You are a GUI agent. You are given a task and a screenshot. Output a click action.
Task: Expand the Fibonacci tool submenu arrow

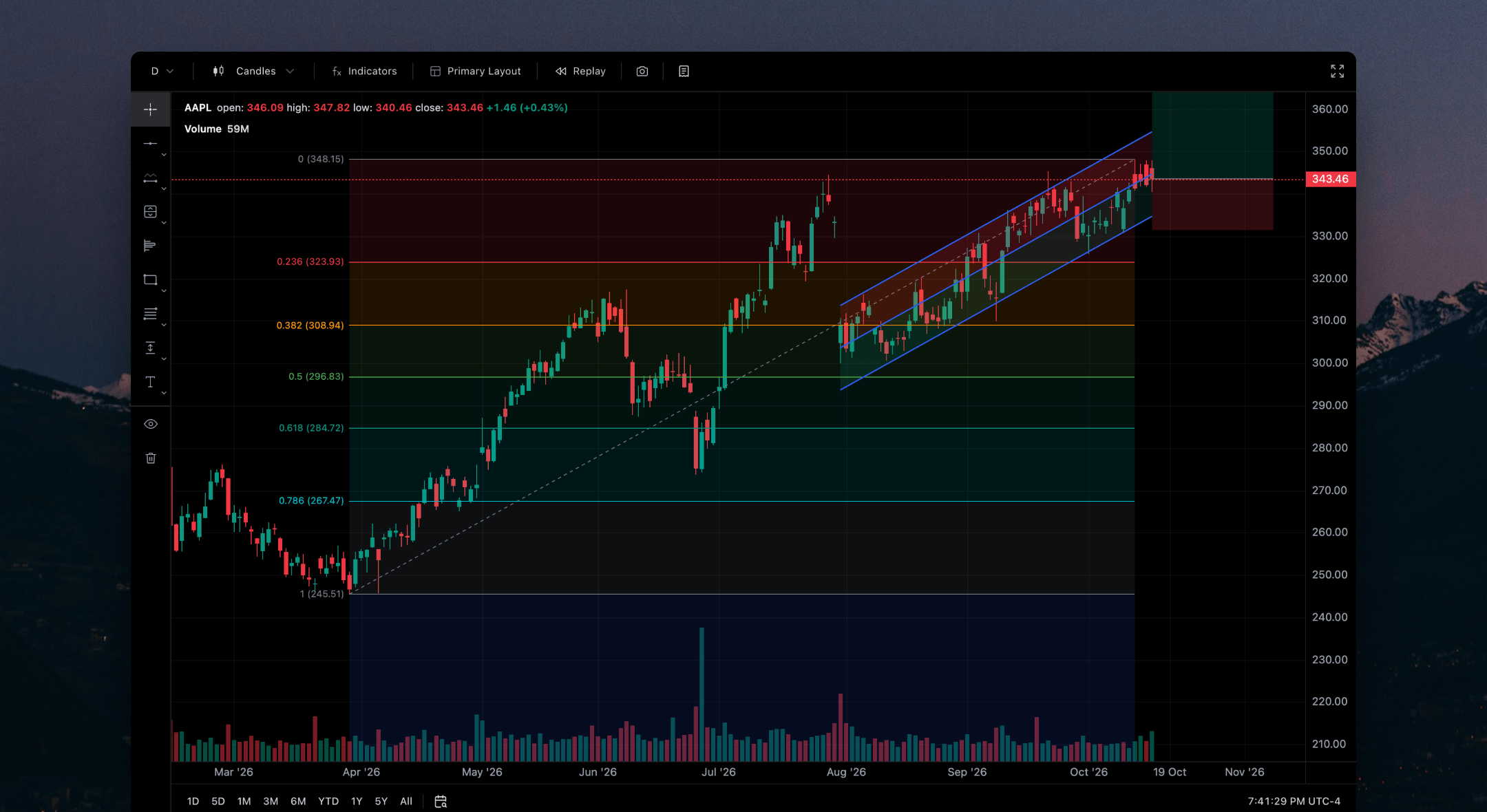tap(164, 325)
